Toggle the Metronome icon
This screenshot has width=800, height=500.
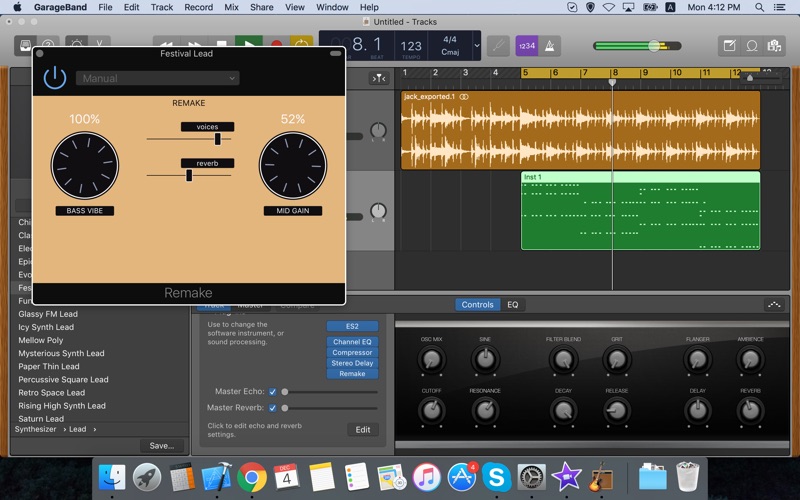click(551, 46)
